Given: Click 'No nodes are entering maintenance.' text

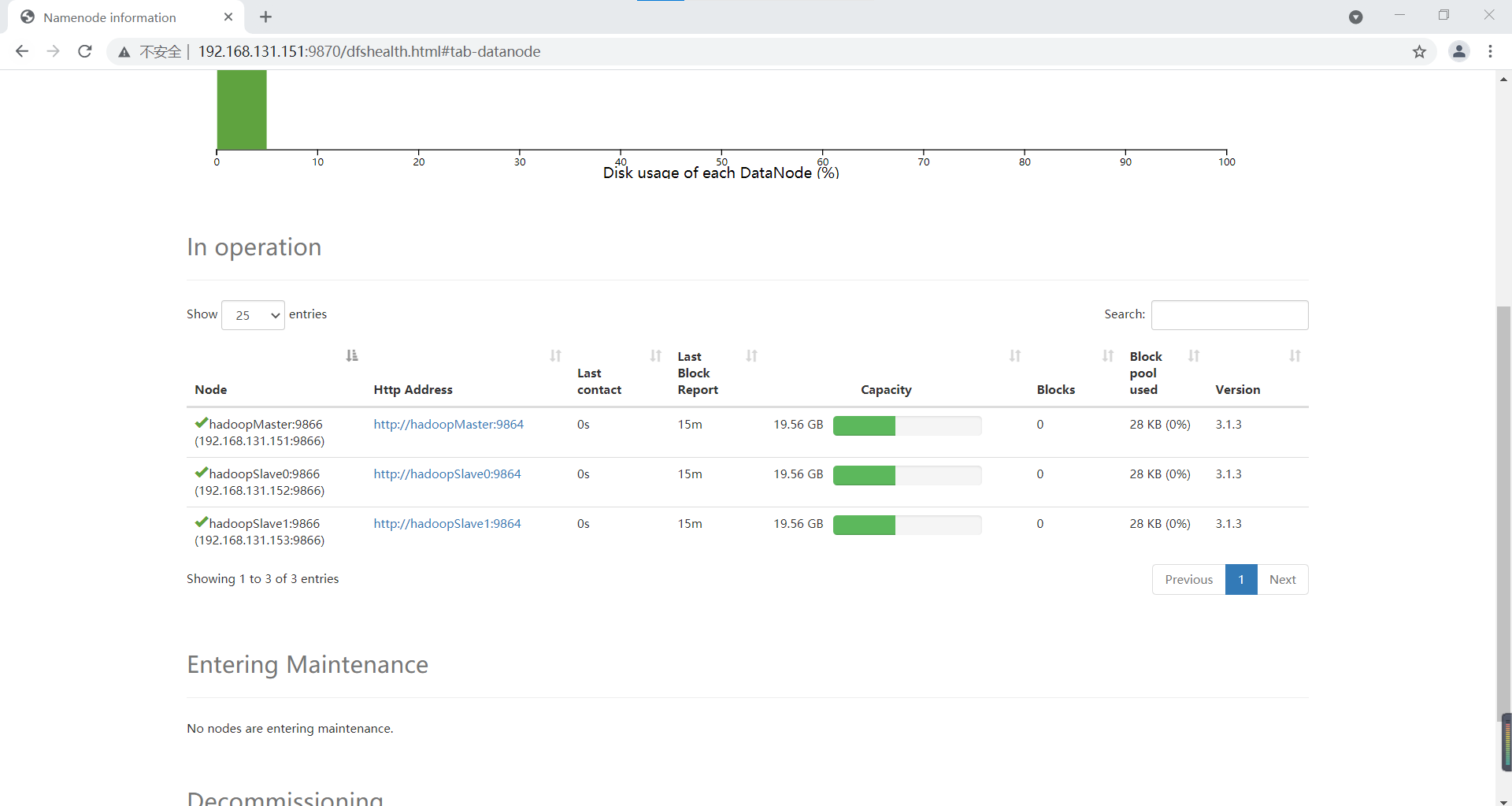Looking at the screenshot, I should tap(290, 728).
